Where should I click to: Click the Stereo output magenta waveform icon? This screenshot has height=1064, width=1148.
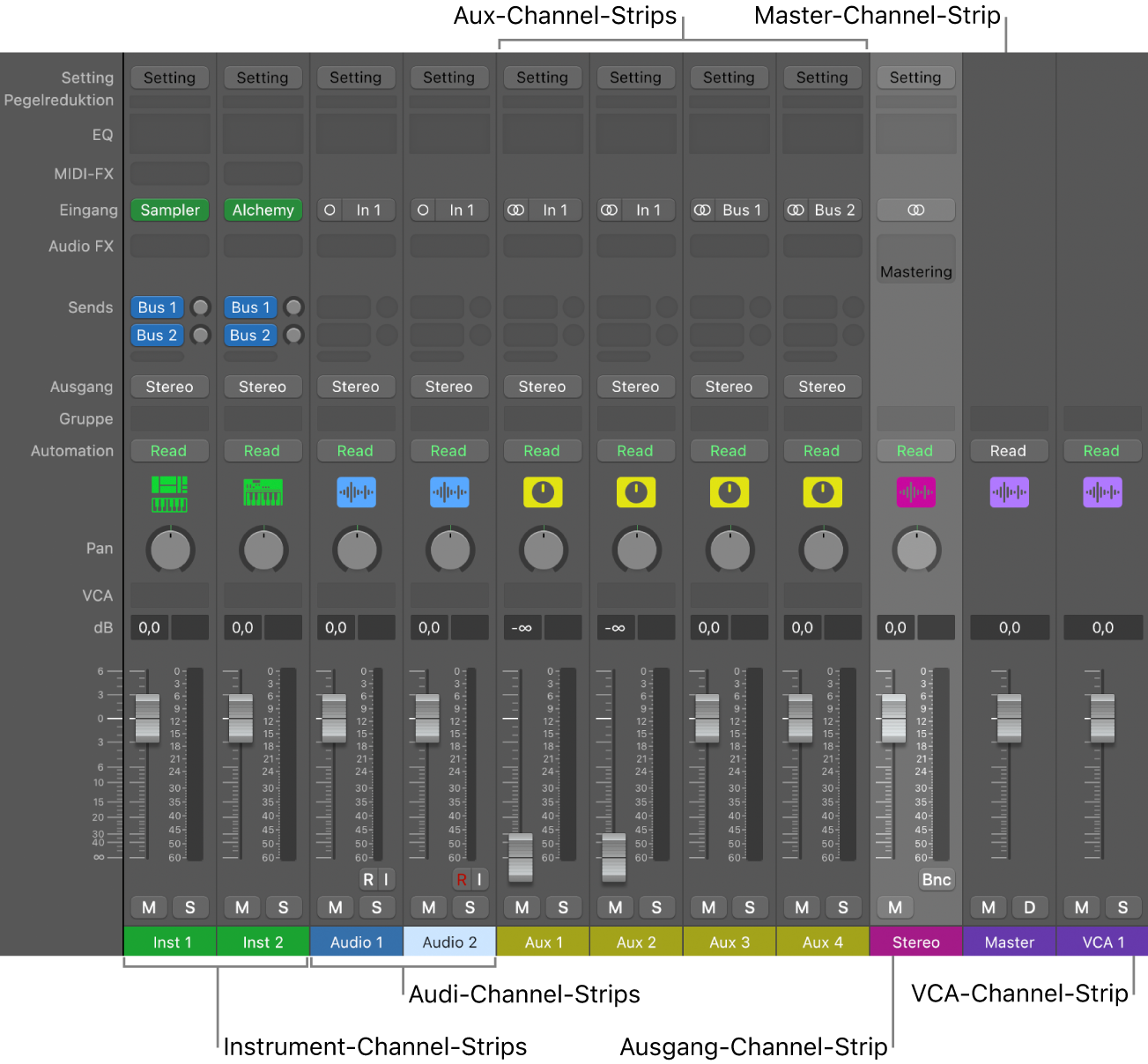tap(916, 492)
